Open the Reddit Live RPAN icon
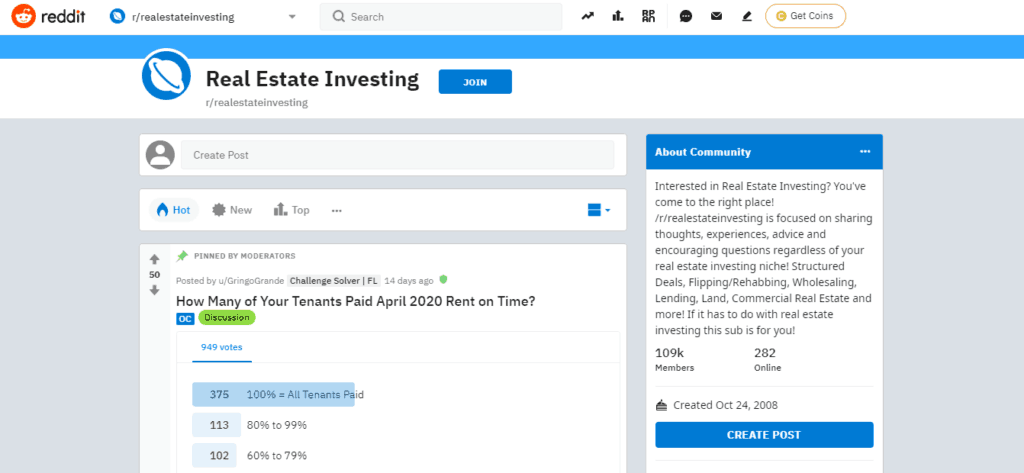This screenshot has width=1024, height=473. pos(648,16)
